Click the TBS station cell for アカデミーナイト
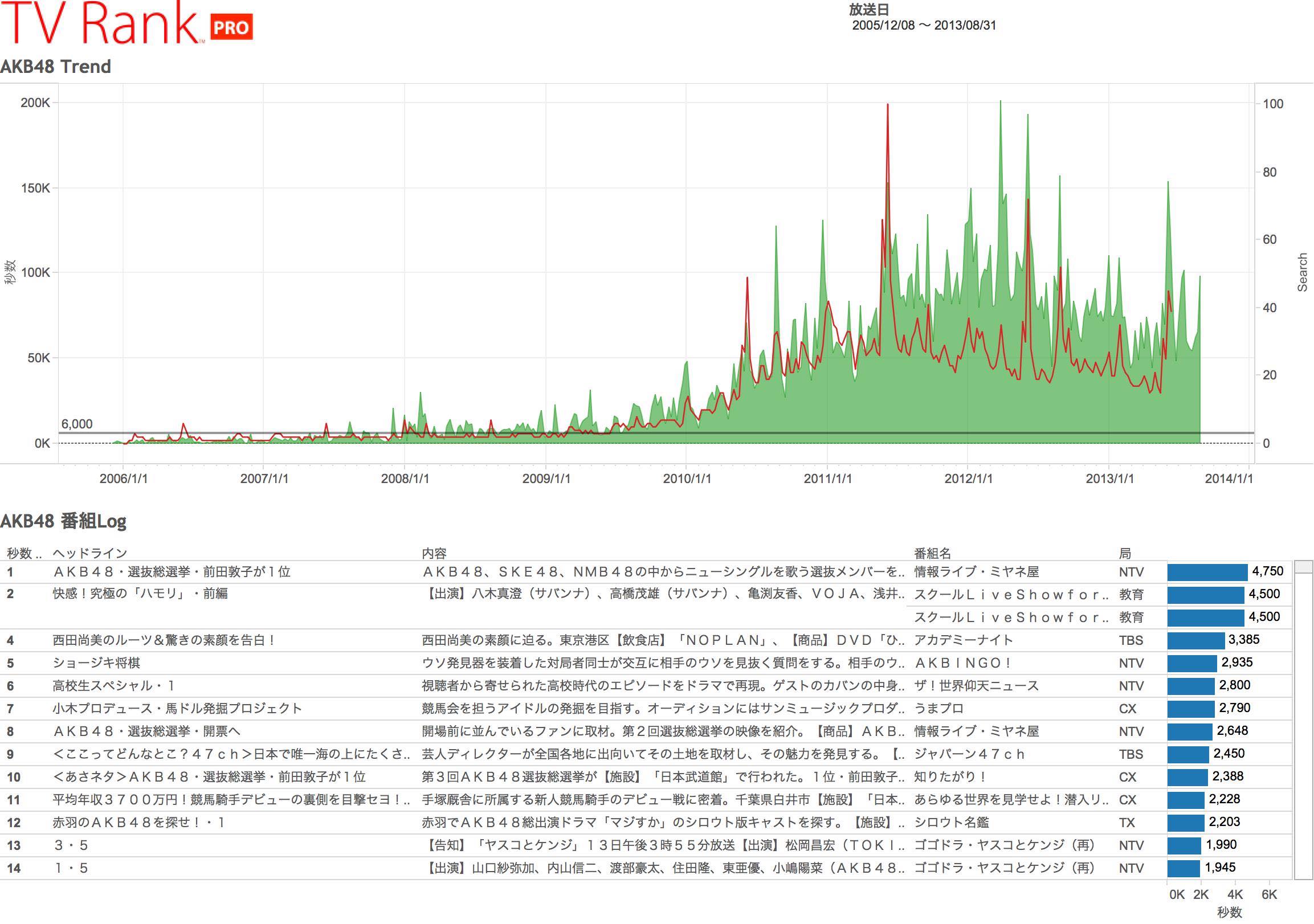This screenshot has width=1314, height=924. [x=1132, y=640]
